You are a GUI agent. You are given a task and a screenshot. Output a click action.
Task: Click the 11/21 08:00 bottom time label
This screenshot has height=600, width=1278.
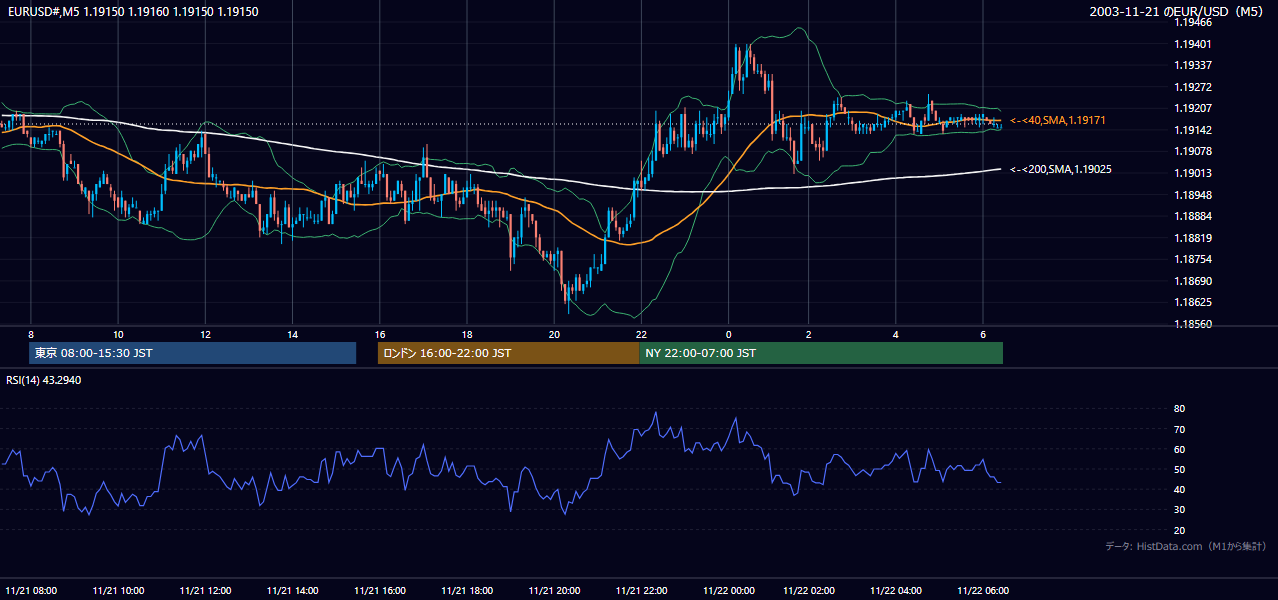click(x=31, y=591)
